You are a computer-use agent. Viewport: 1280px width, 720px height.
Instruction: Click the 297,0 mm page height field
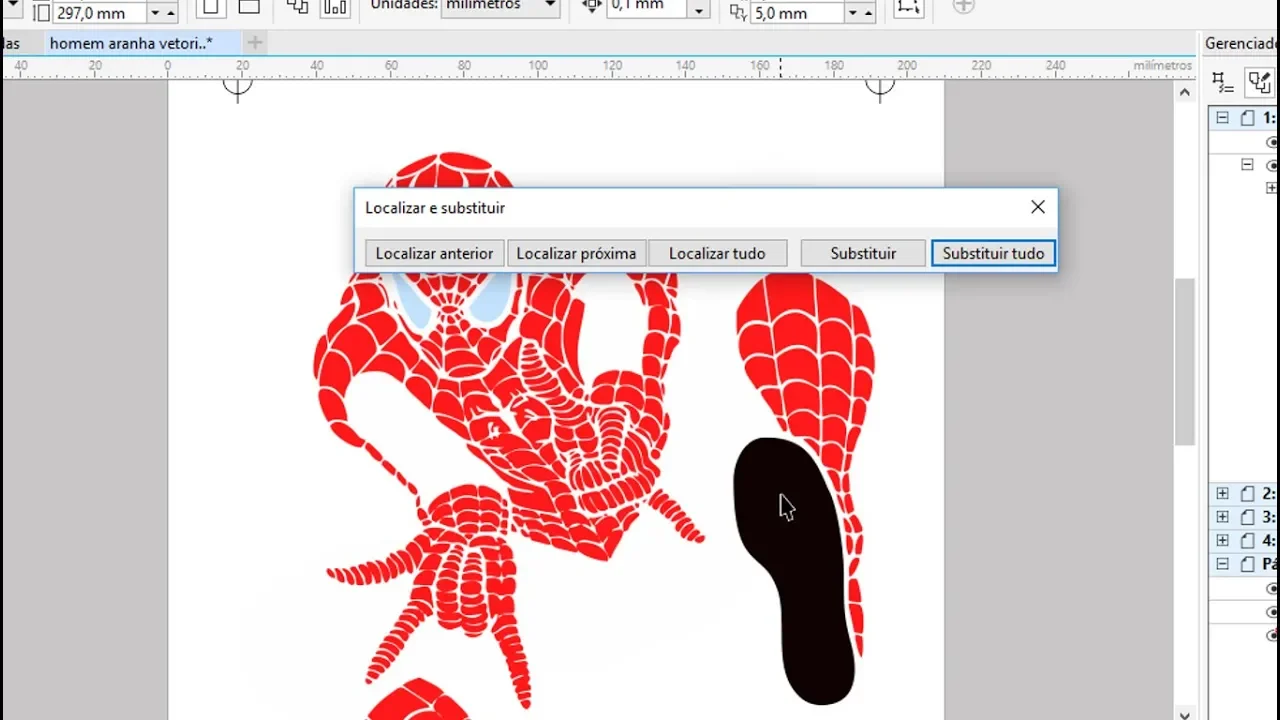coord(99,13)
